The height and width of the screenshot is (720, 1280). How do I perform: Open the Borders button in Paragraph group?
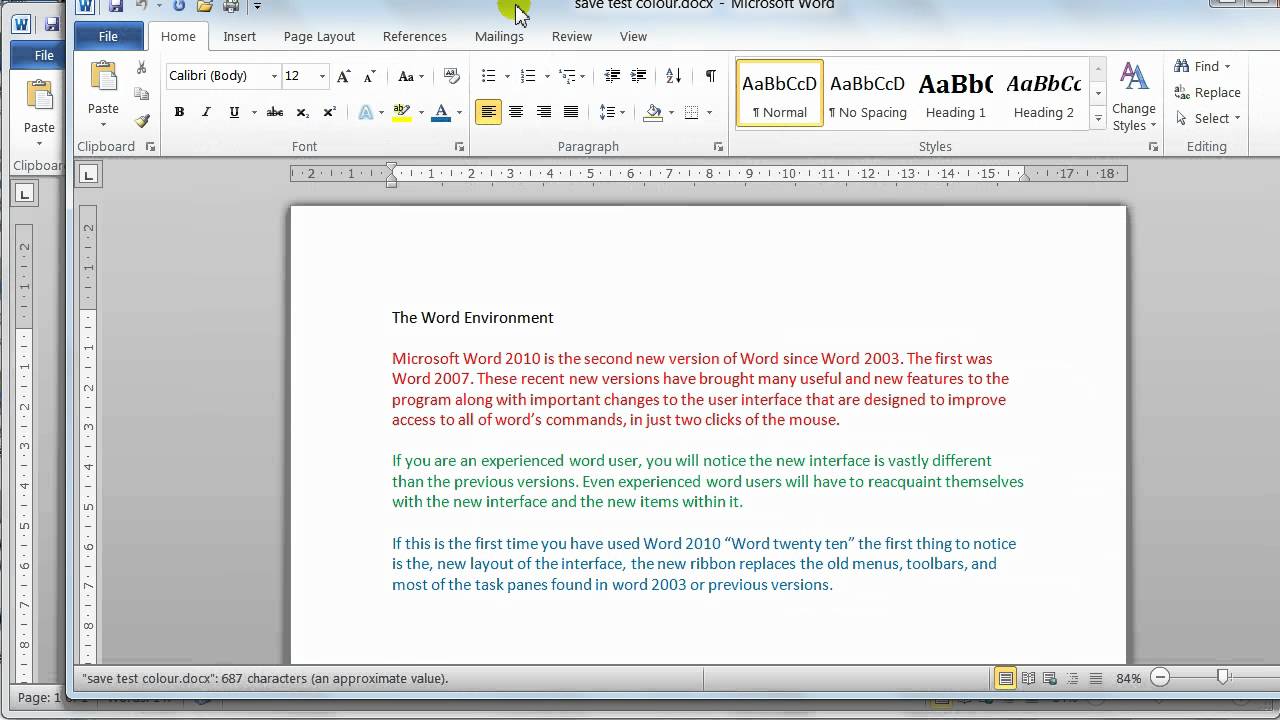click(691, 112)
